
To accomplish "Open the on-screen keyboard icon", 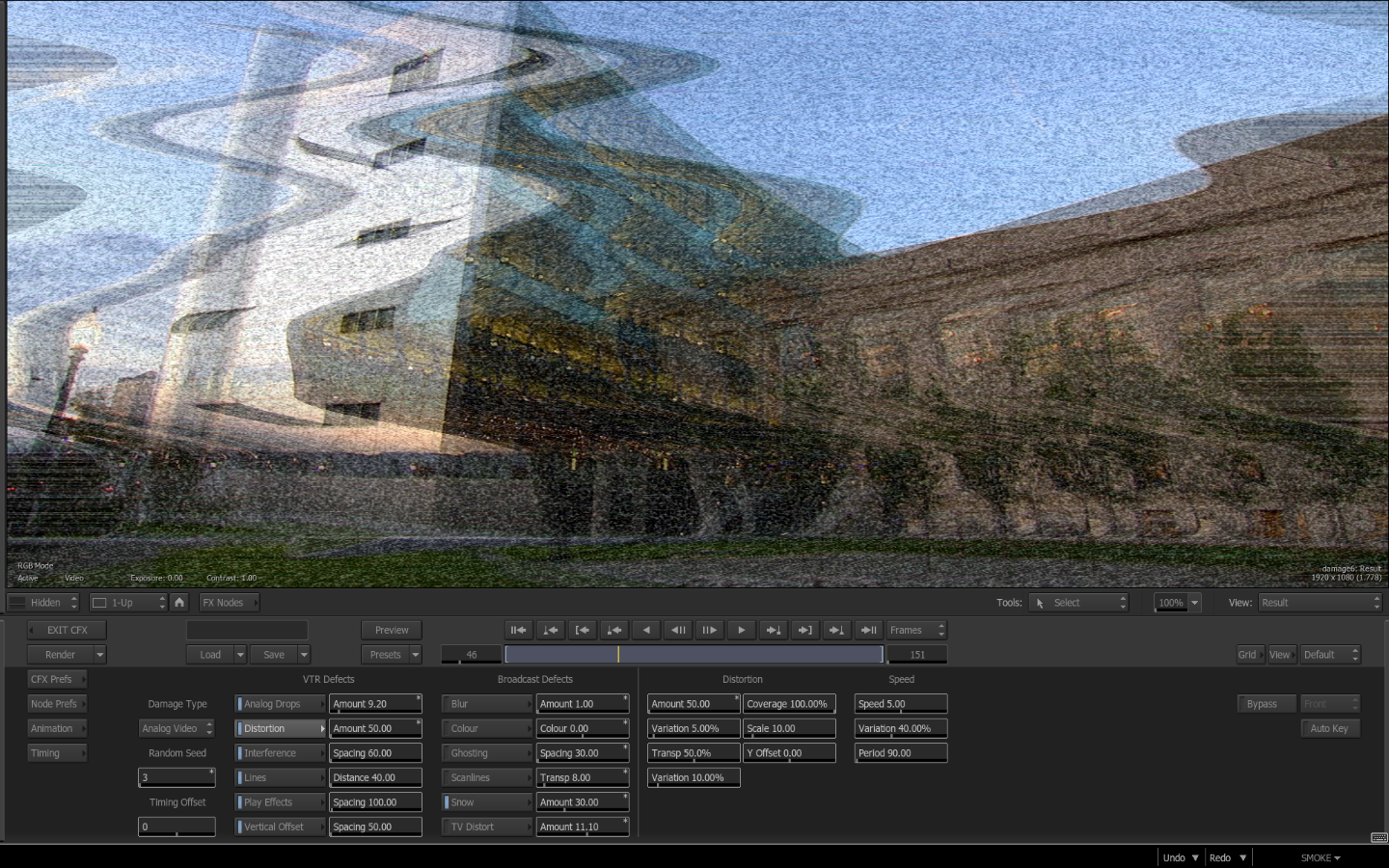I will pos(1378,837).
